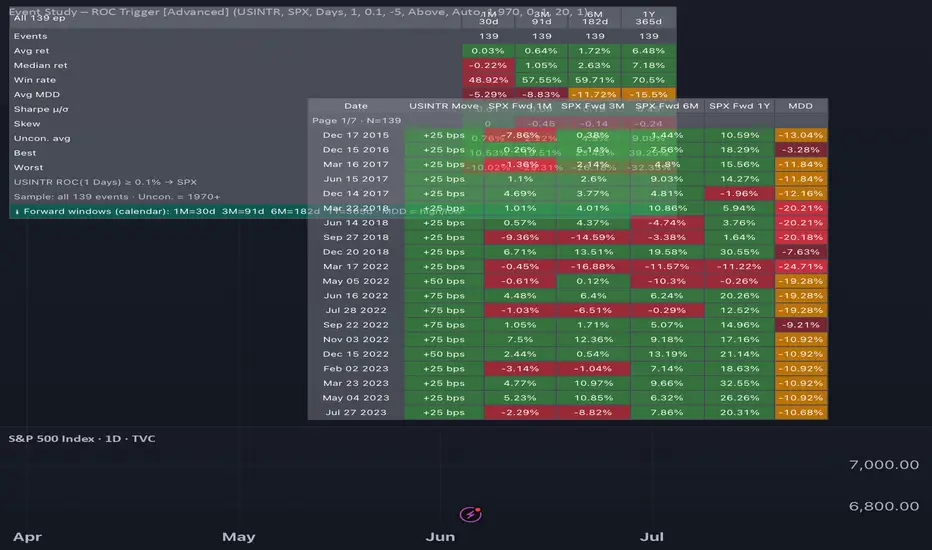The image size is (932, 550).
Task: Click the -13.04% MDD cell for Dec 17 2015
Action: pos(801,135)
